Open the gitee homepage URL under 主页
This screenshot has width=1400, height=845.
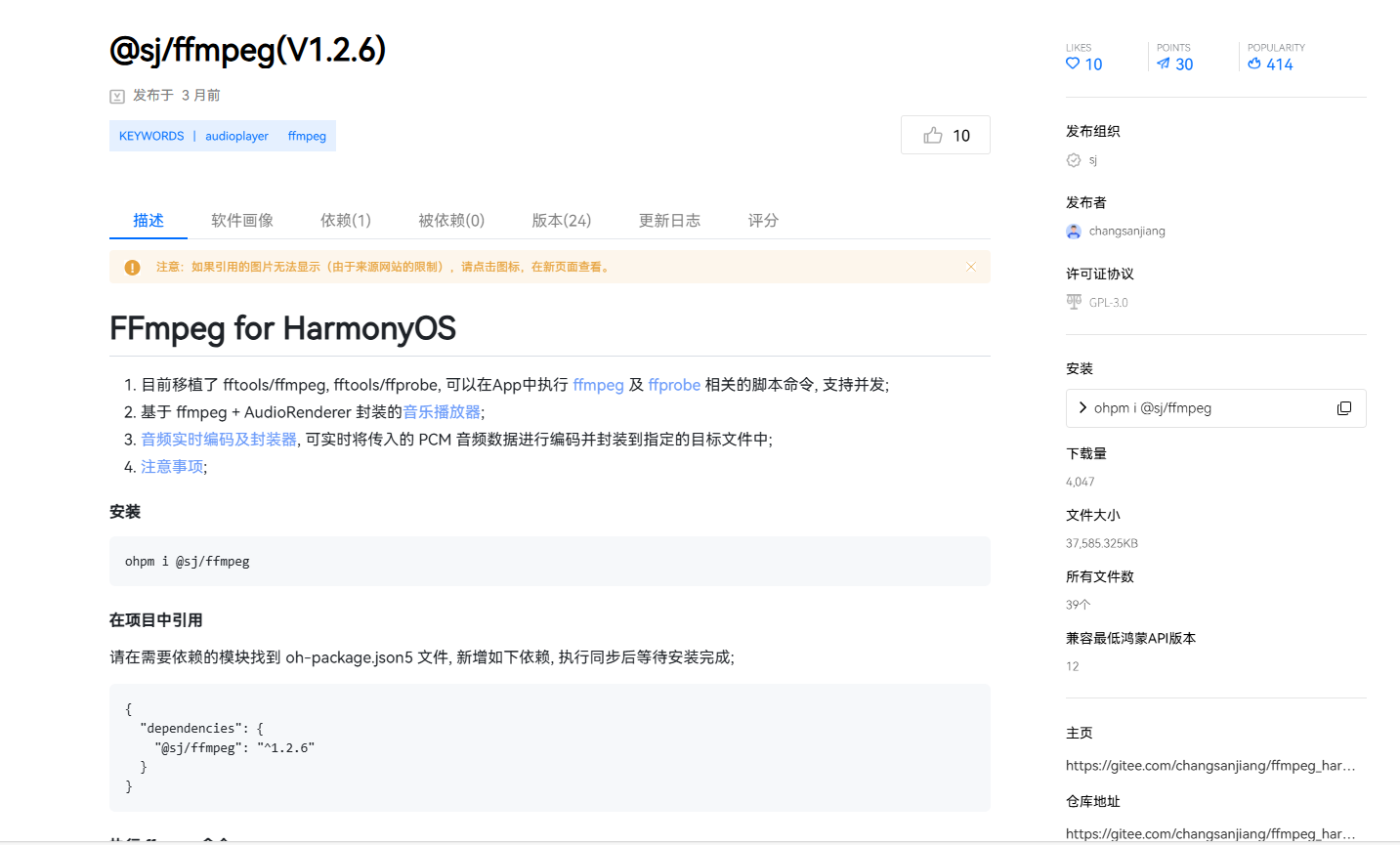tap(1209, 766)
